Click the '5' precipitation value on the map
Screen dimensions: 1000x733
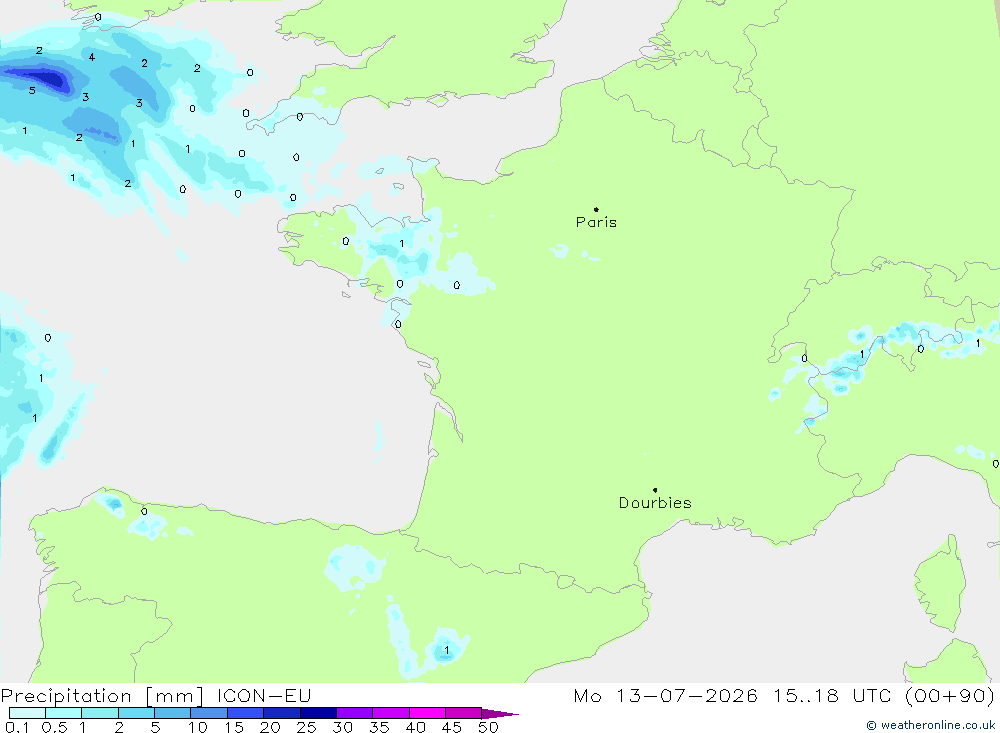point(32,91)
